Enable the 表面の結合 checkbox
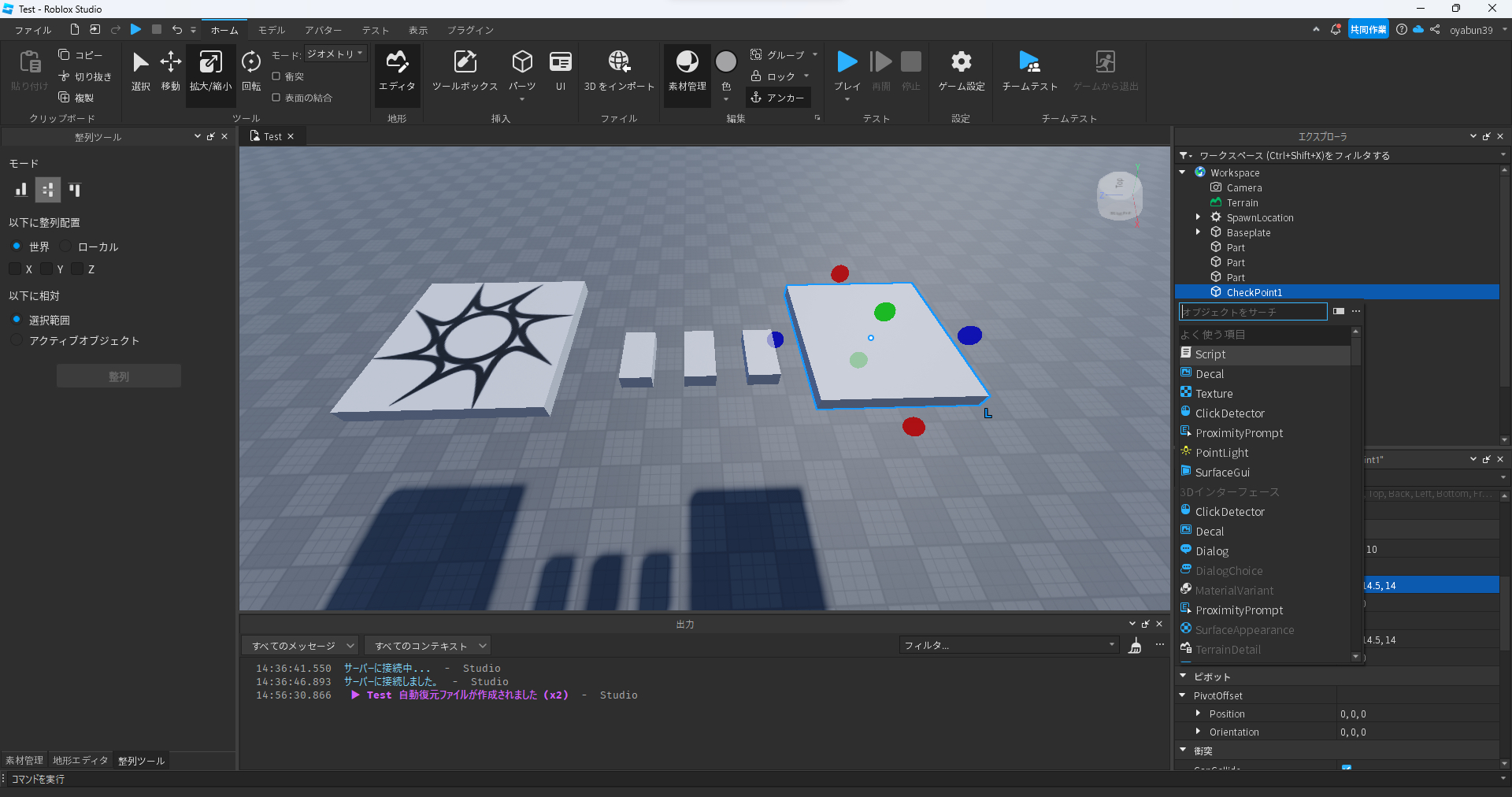Image resolution: width=1512 pixels, height=797 pixels. tap(276, 98)
